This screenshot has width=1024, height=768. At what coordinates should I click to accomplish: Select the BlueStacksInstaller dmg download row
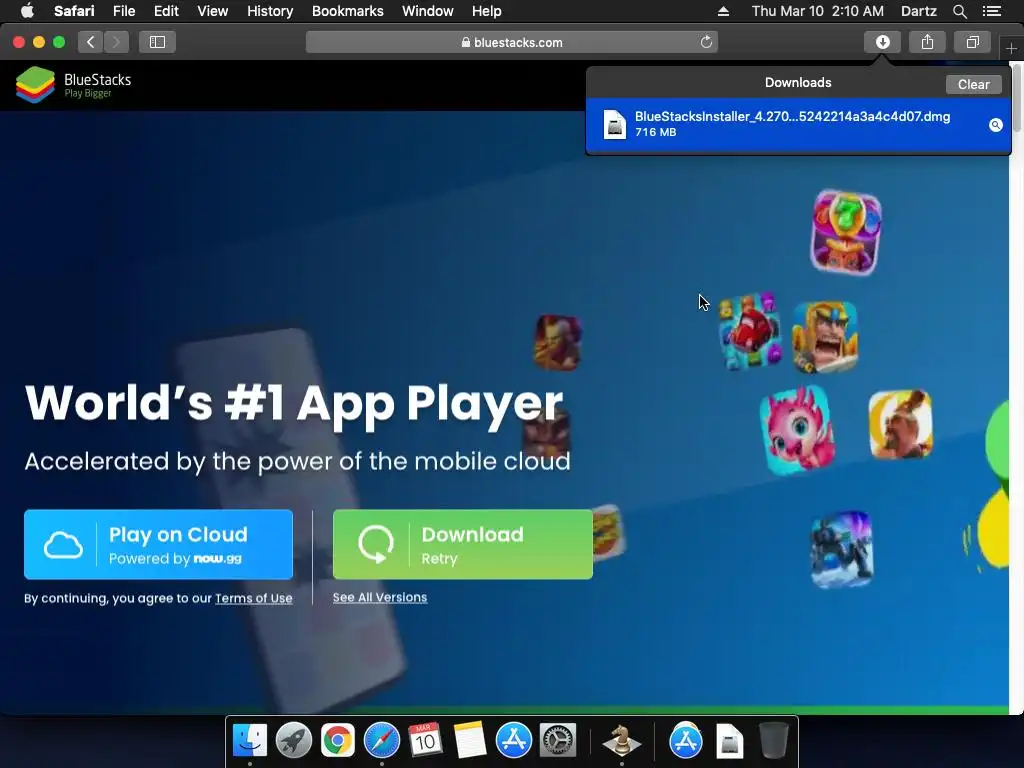click(x=798, y=125)
